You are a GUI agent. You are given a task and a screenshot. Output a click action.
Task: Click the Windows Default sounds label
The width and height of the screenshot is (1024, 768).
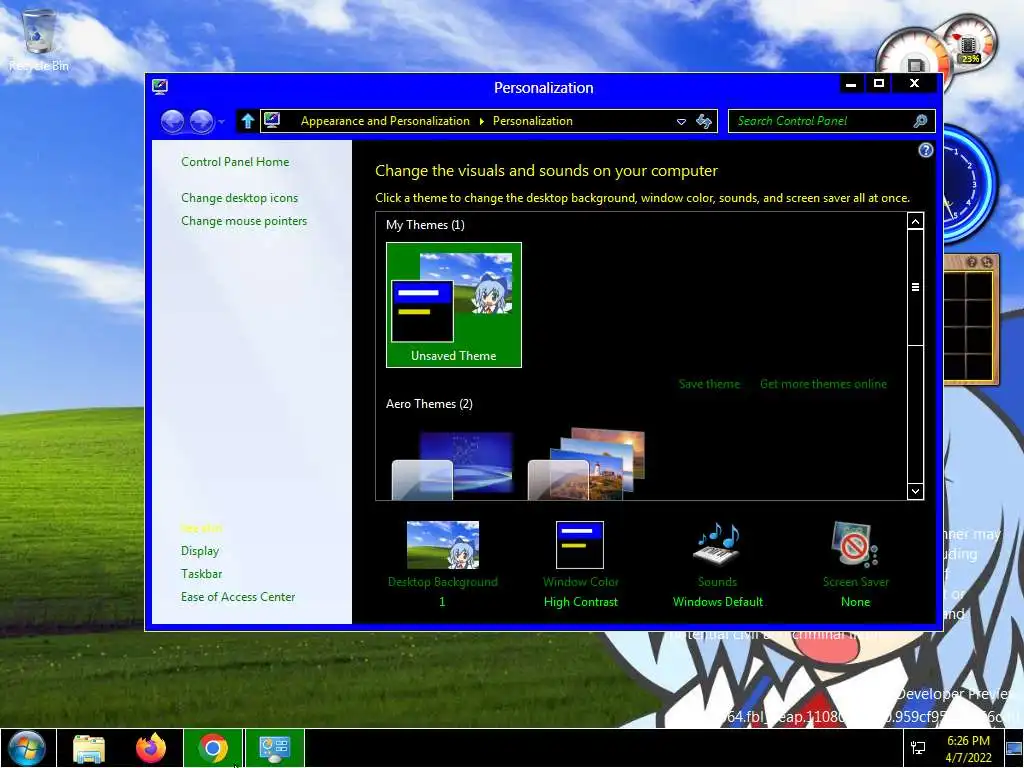[x=718, y=602]
